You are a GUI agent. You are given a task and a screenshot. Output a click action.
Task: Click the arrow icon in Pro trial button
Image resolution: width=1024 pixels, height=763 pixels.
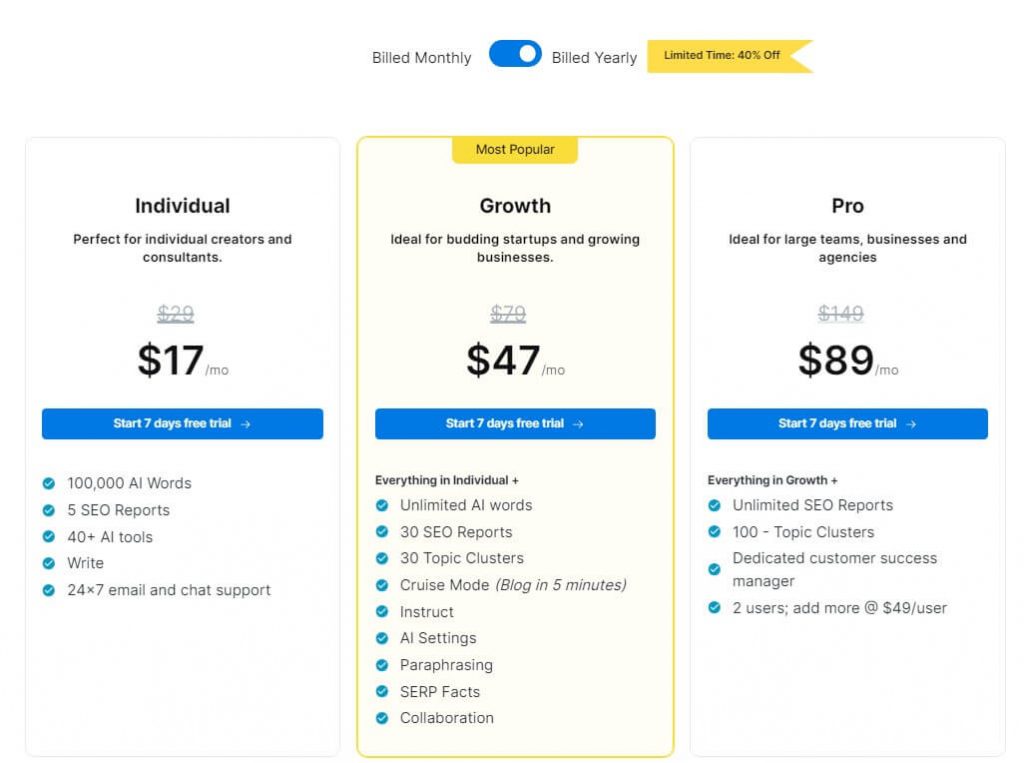(x=911, y=424)
